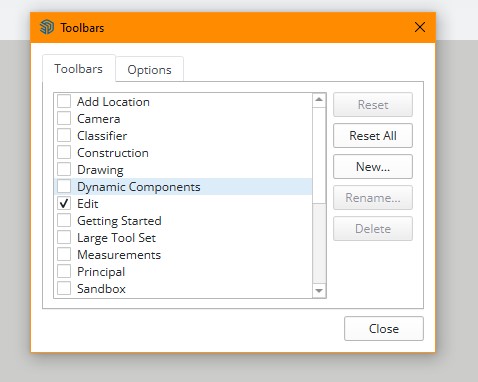Check the Principal toolbar checkbox

point(64,271)
